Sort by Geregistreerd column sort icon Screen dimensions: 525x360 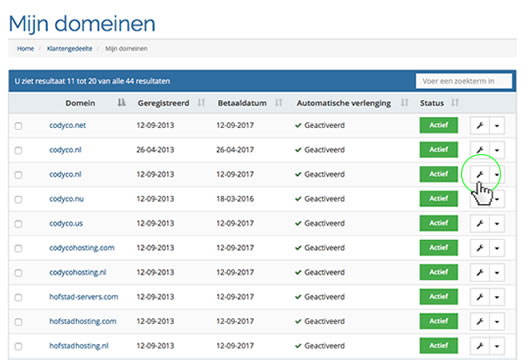[x=201, y=102]
